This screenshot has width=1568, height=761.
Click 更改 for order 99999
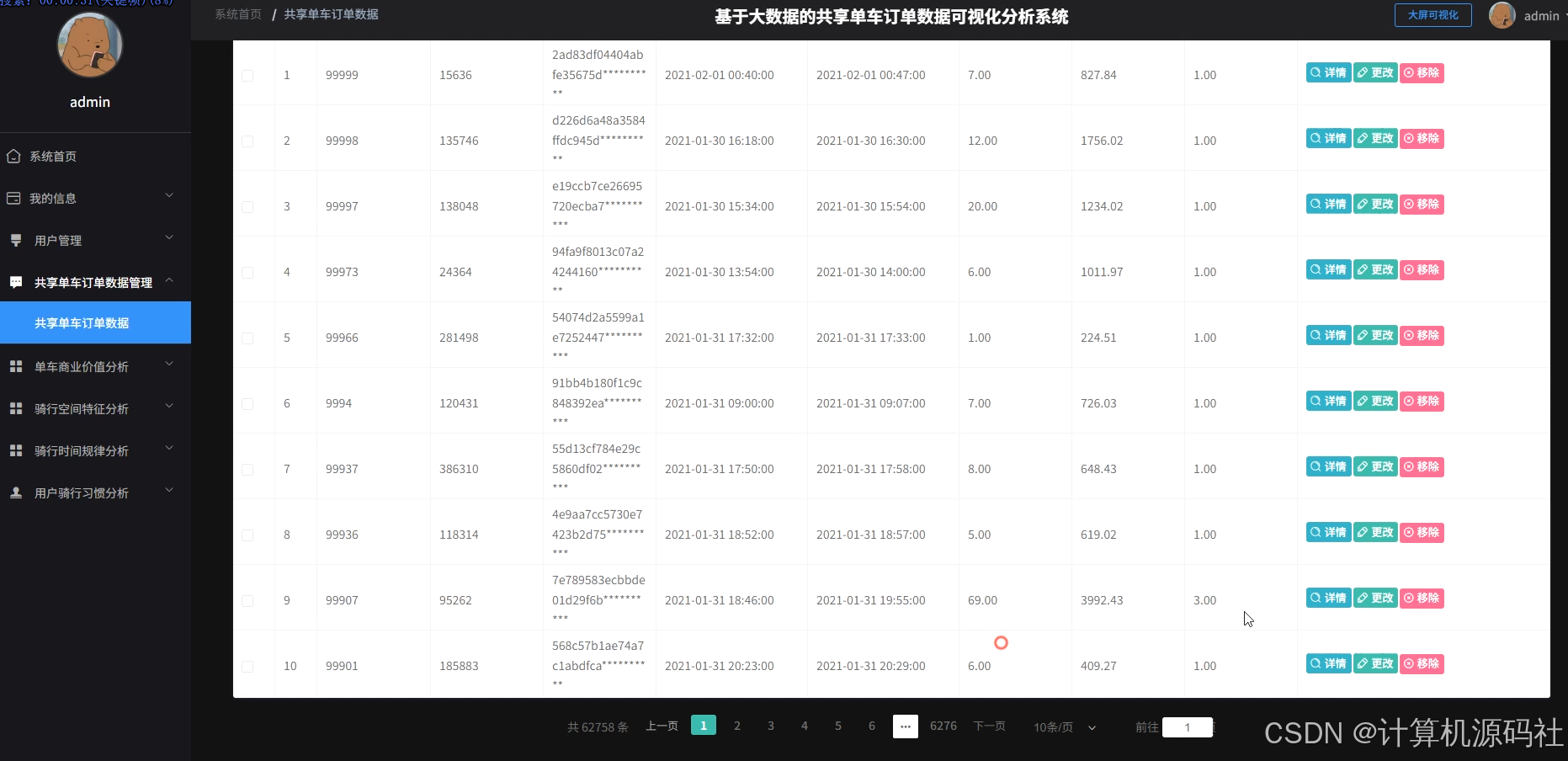(1375, 73)
